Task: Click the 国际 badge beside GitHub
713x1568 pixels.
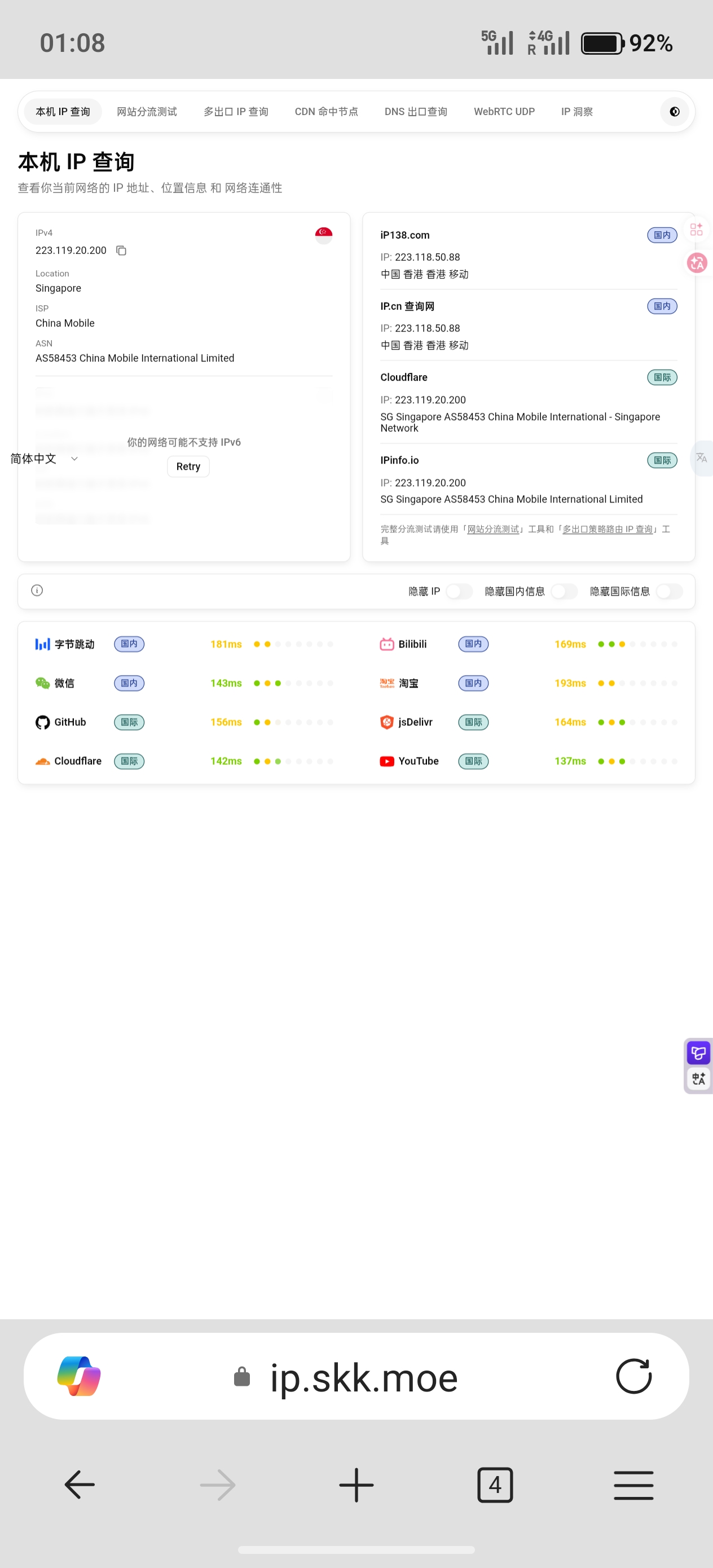Action: tap(129, 722)
